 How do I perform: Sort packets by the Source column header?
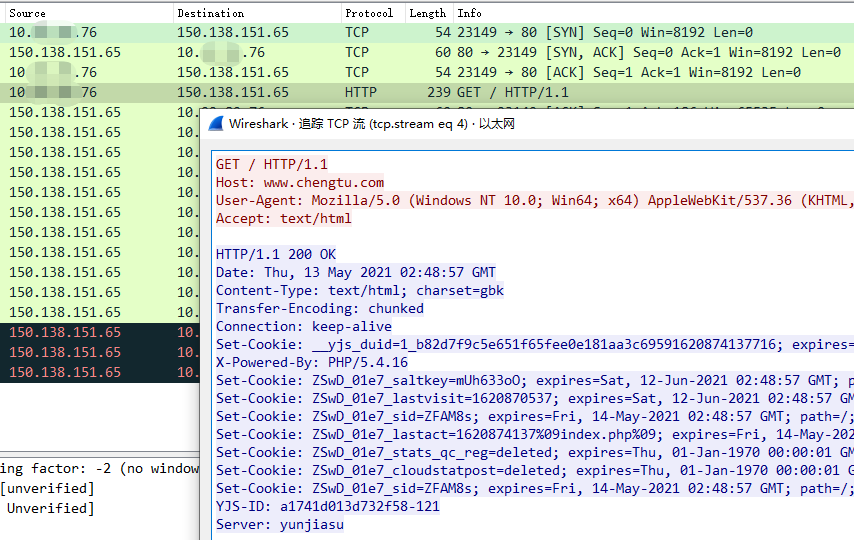point(28,13)
